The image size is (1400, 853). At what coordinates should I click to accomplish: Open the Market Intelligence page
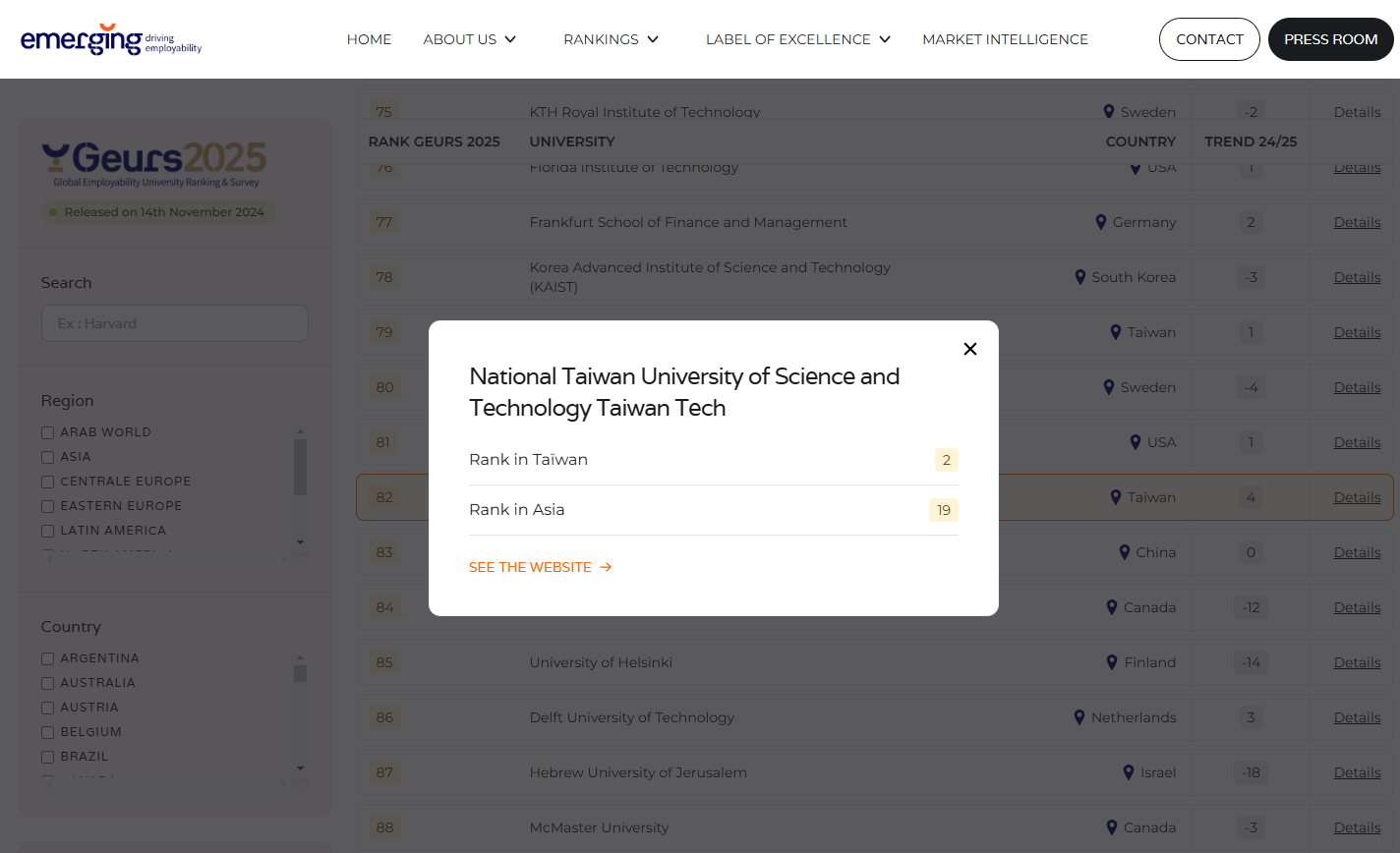point(1005,39)
